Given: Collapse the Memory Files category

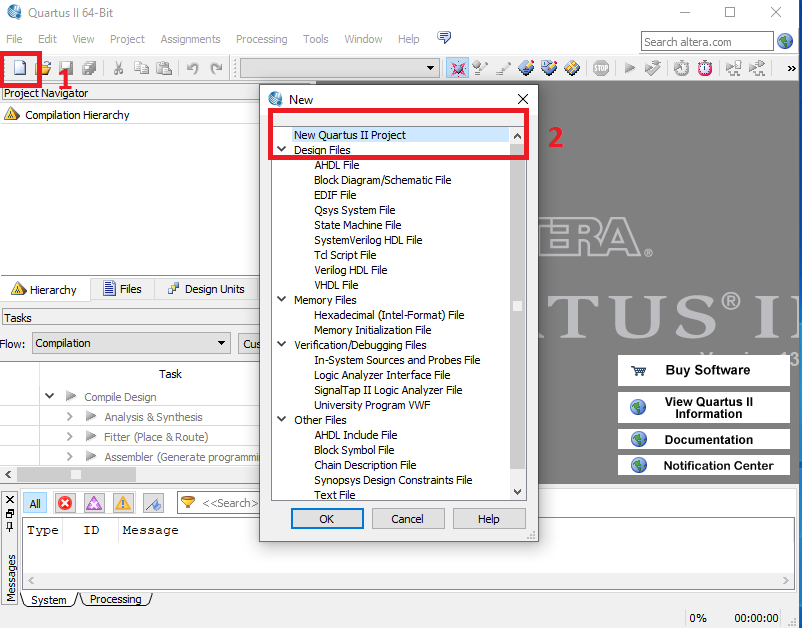Looking at the screenshot, I should [x=281, y=299].
